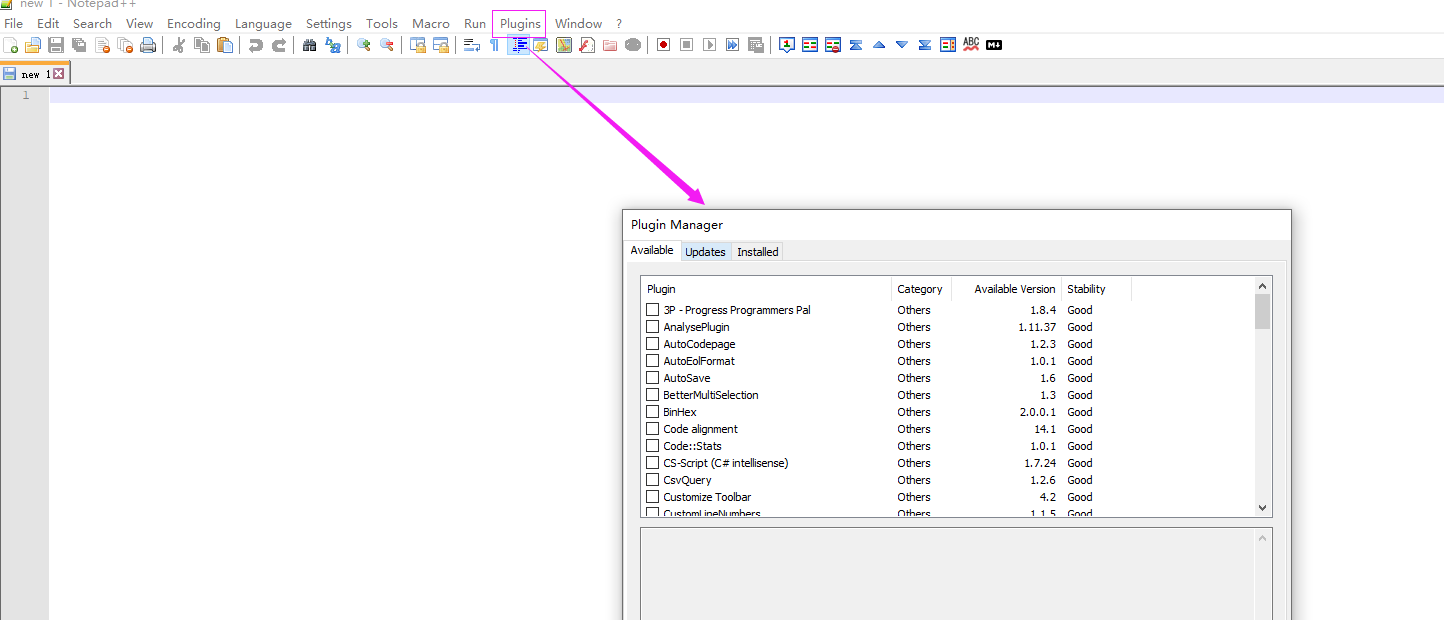Tick the AnalysePlugin checkbox
This screenshot has height=620, width=1444.
coord(653,327)
